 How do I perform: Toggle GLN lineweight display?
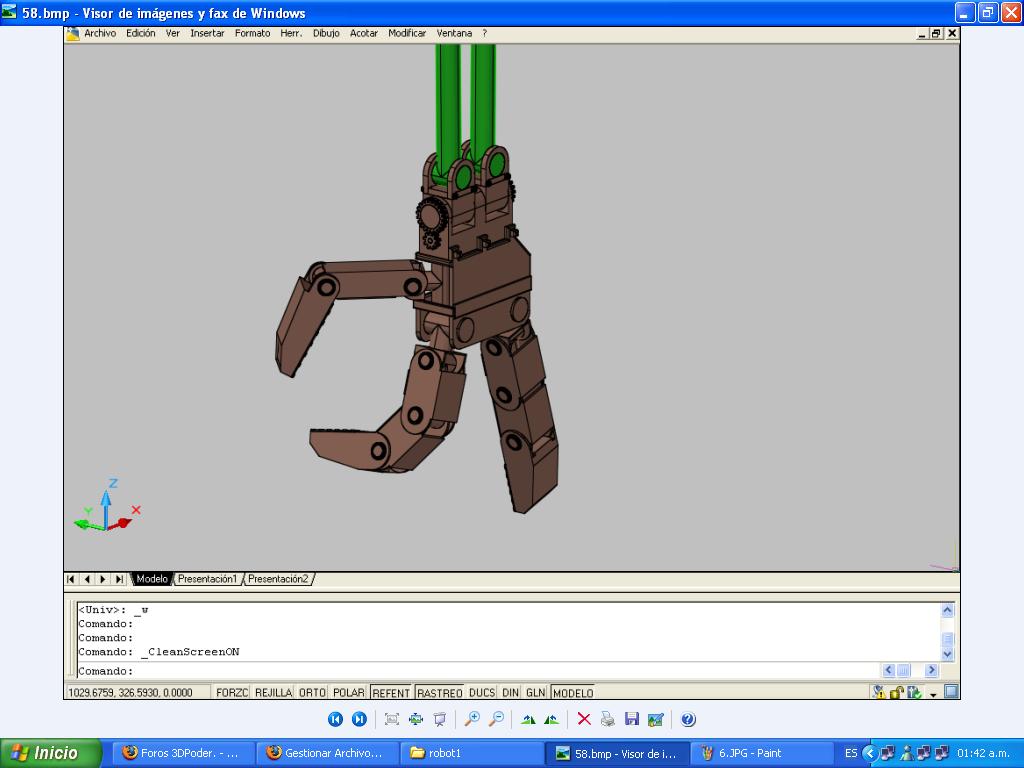coord(536,692)
